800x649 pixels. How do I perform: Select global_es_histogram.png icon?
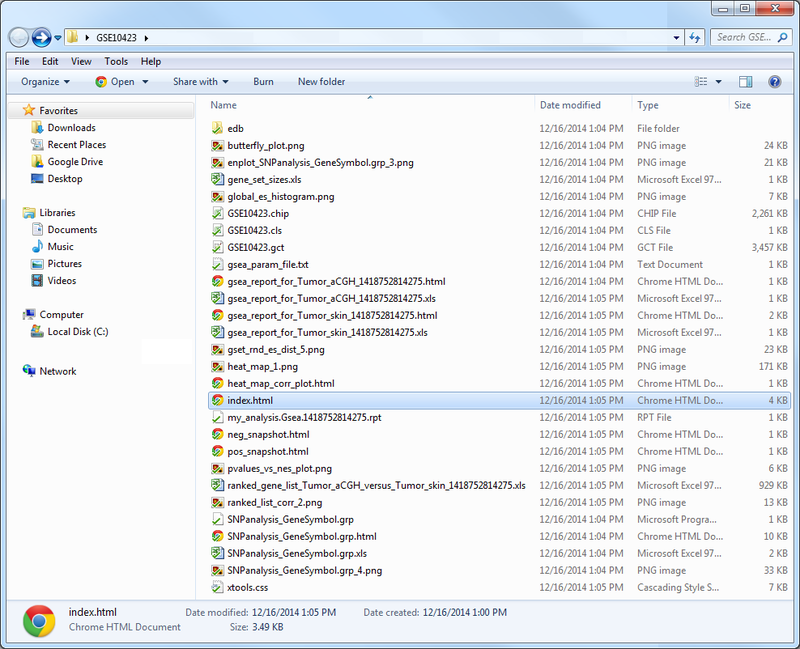pos(217,196)
